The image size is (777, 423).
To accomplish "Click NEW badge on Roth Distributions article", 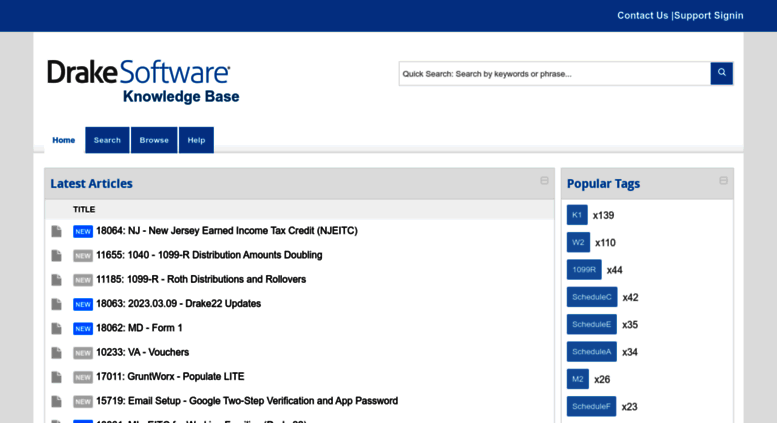I will click(83, 280).
